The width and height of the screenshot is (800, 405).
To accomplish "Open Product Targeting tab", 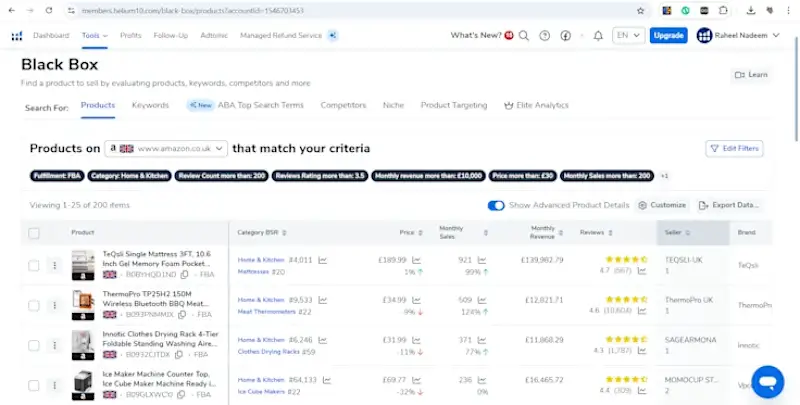I will [x=454, y=105].
